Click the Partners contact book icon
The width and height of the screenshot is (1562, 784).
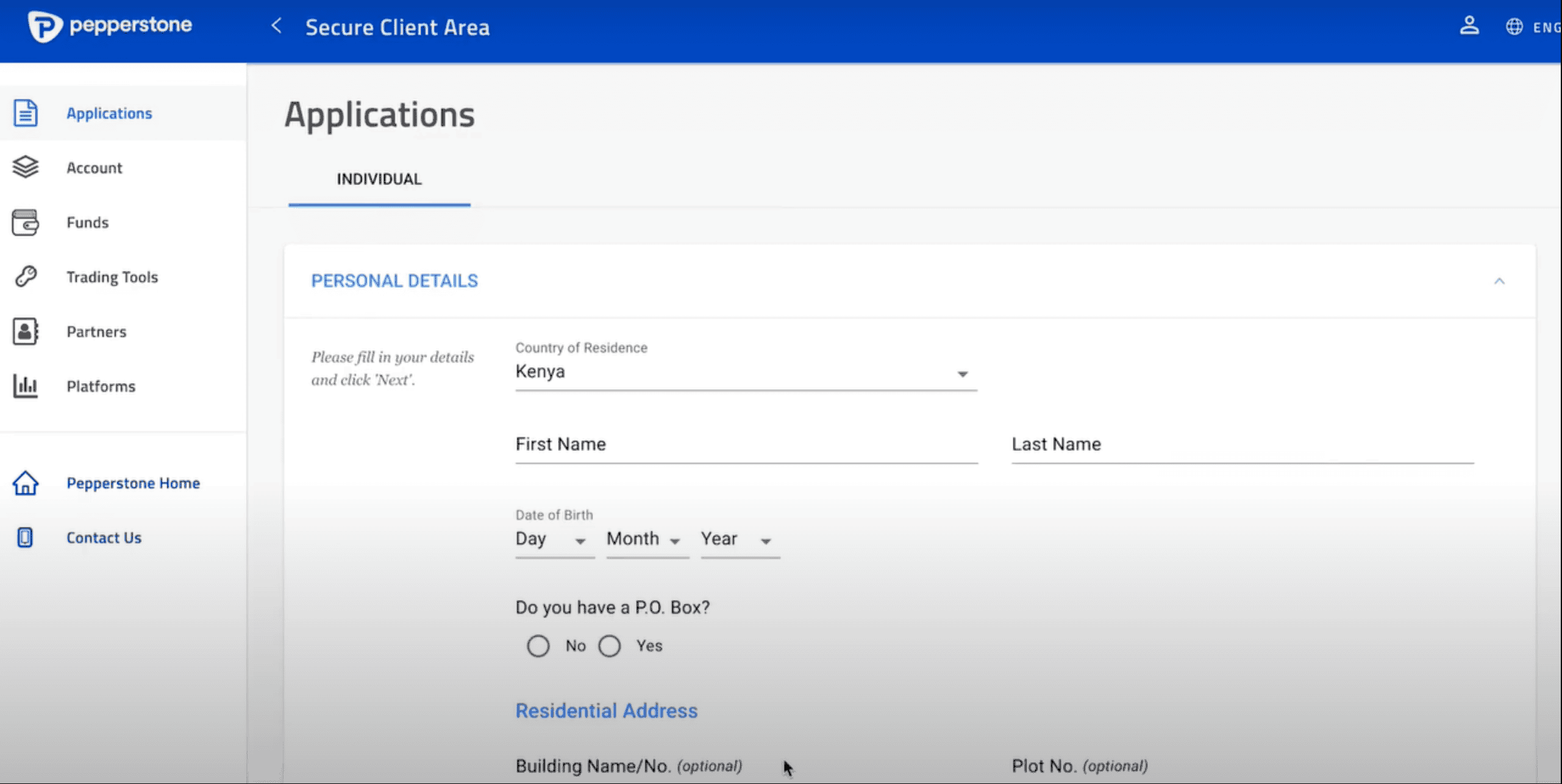[25, 332]
